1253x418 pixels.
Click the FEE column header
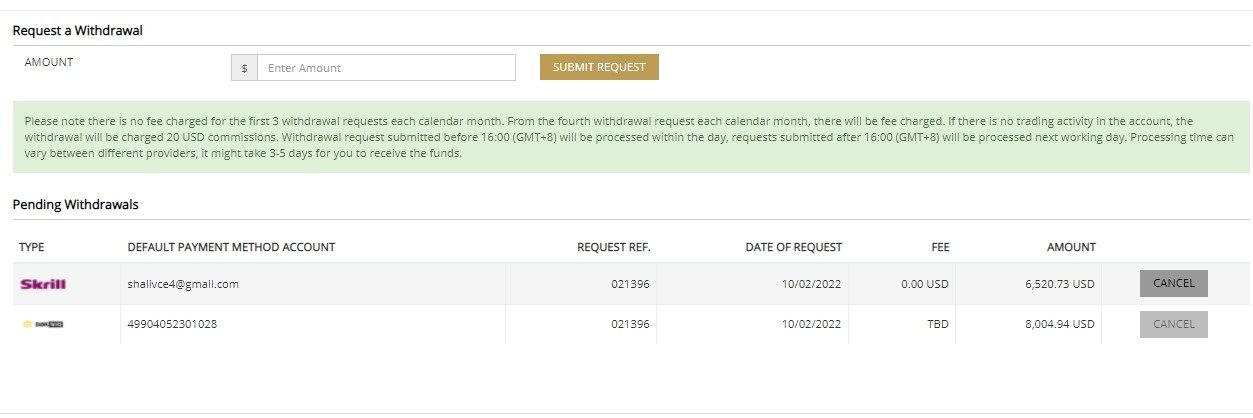(939, 247)
